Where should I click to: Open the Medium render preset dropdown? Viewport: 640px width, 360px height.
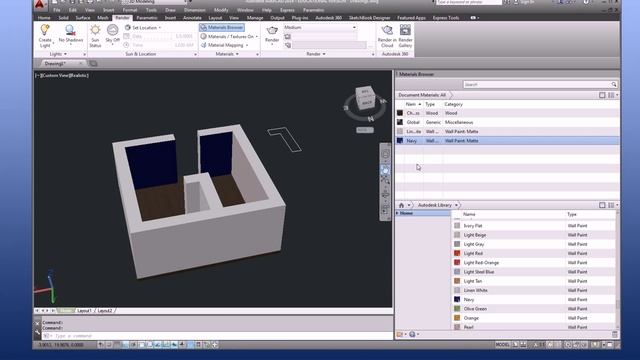(x=320, y=27)
